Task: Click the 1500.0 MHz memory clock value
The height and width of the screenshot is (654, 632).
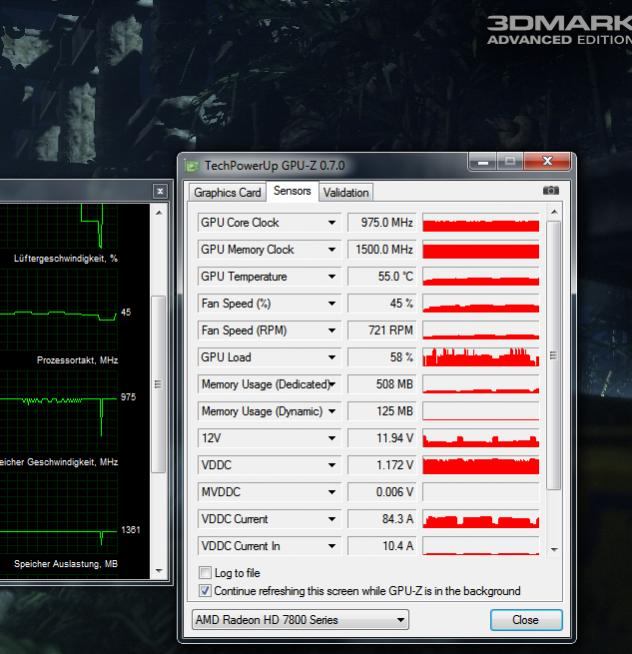Action: coord(384,250)
